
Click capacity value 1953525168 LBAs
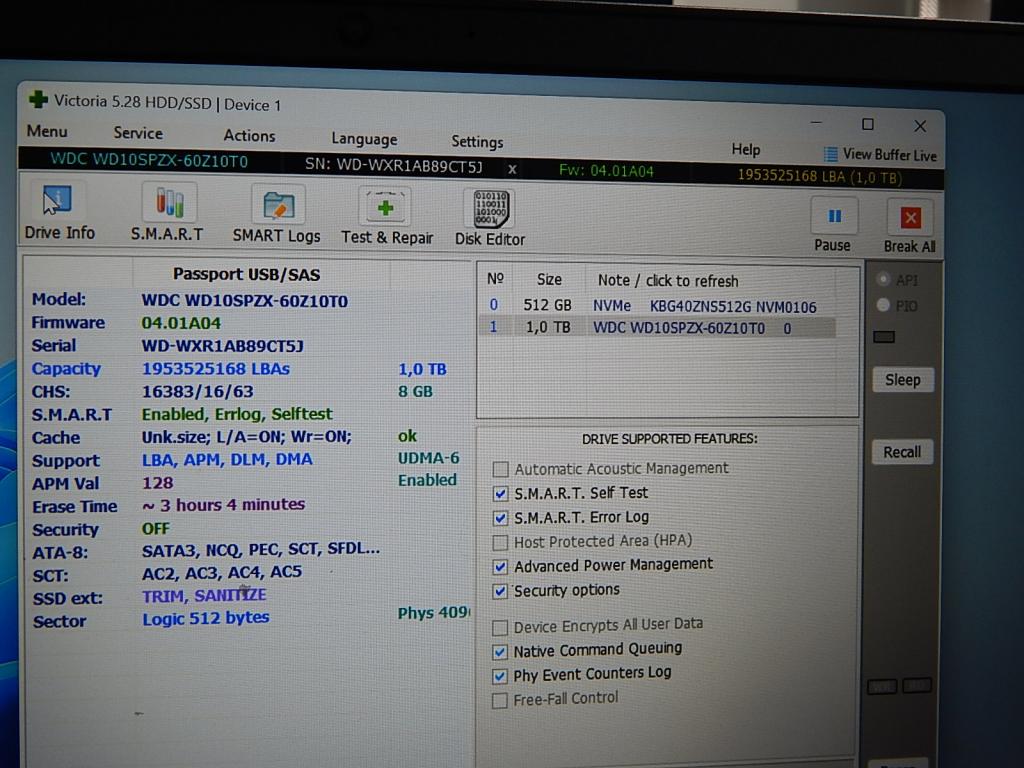[x=216, y=369]
